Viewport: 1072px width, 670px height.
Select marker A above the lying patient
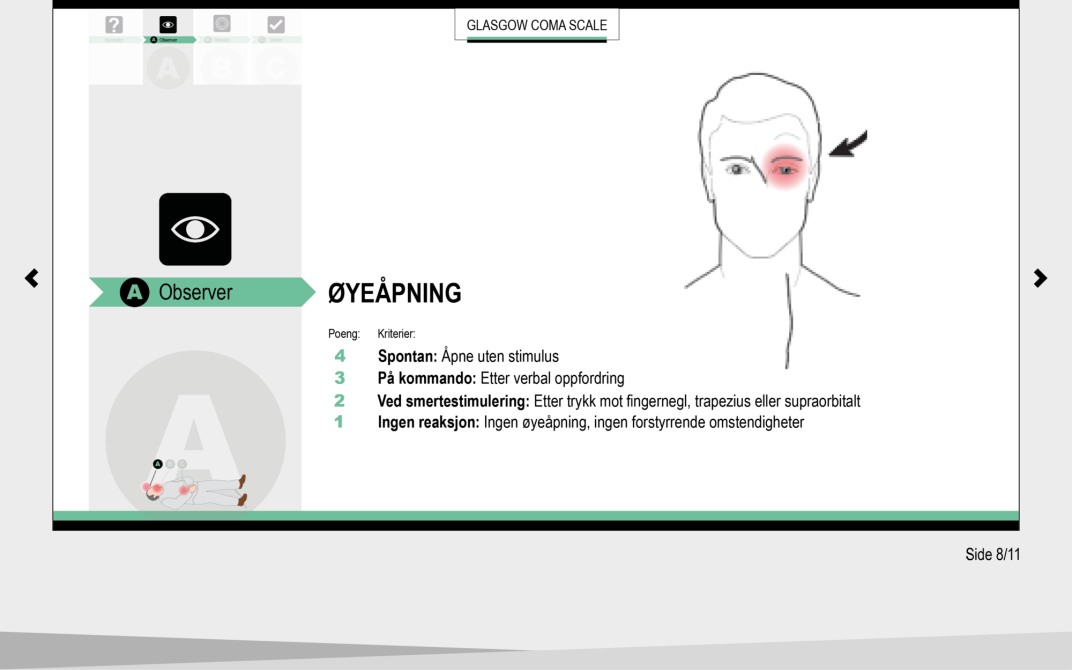pos(157,464)
